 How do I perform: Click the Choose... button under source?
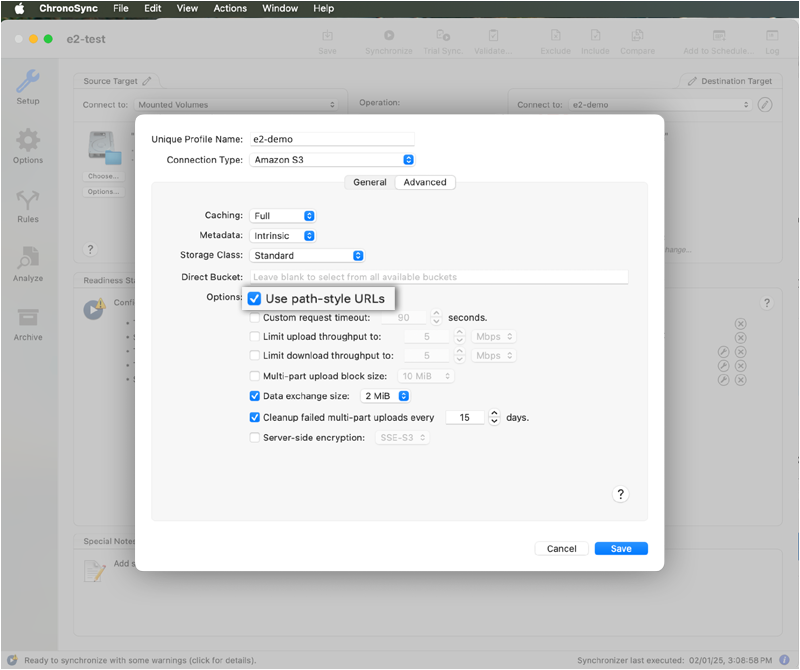tap(103, 176)
